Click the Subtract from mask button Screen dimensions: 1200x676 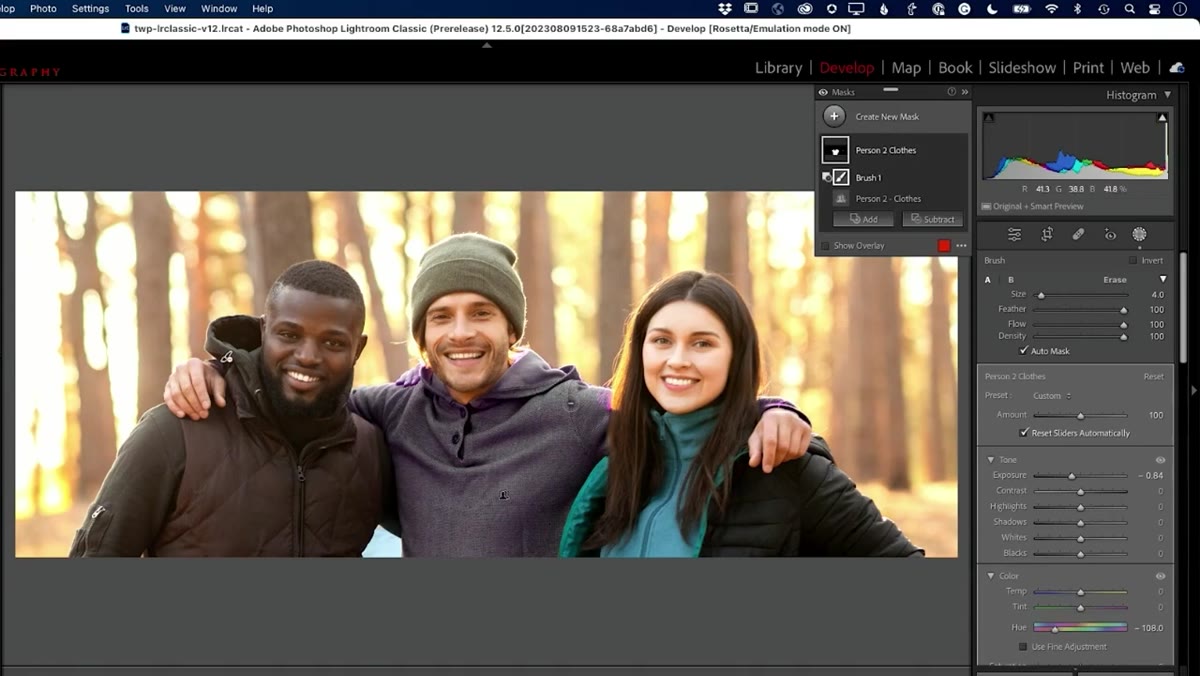pyautogui.click(x=932, y=219)
